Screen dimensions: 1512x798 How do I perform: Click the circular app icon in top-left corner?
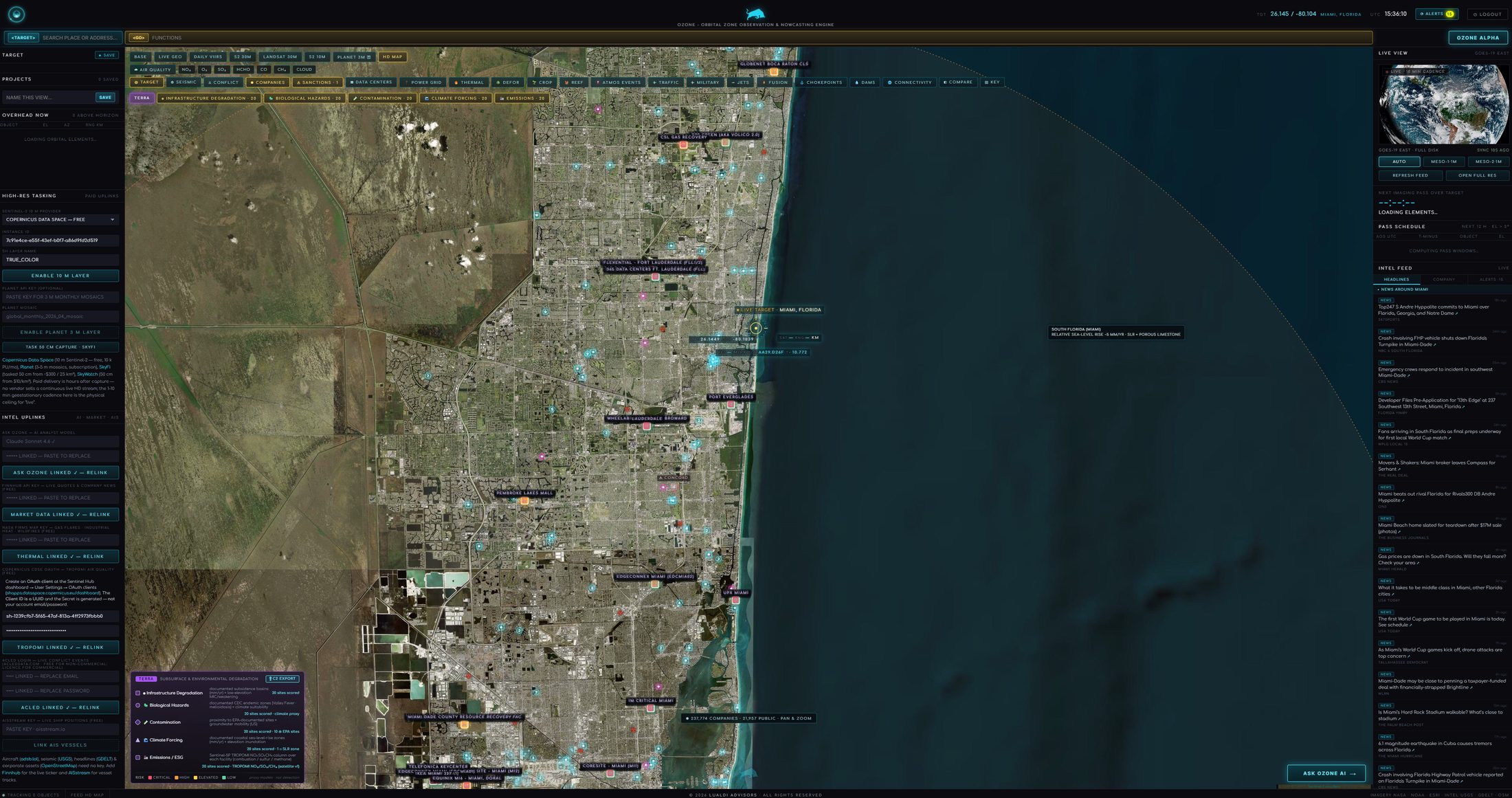(16, 14)
